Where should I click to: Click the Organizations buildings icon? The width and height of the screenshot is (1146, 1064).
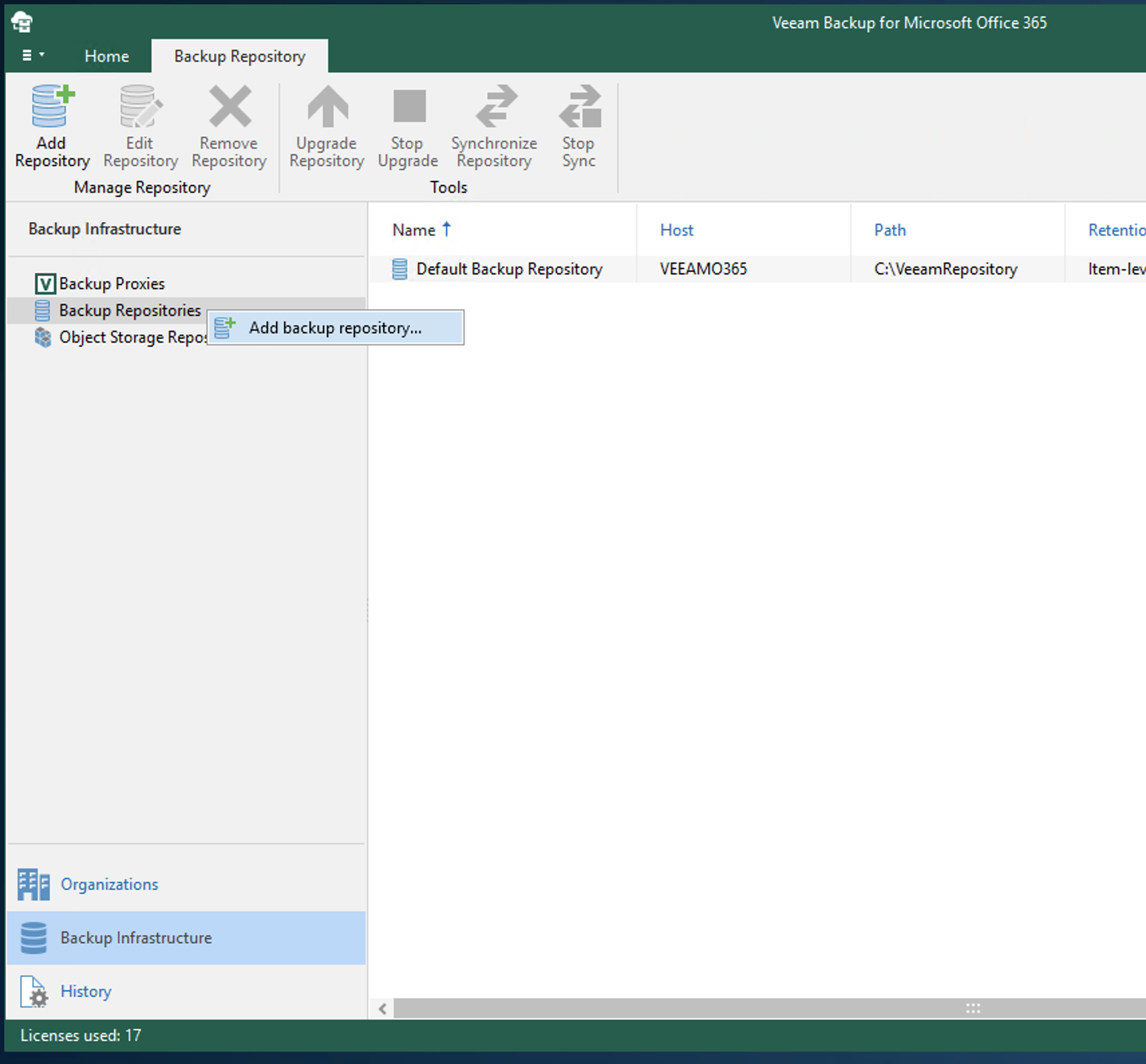pos(33,885)
